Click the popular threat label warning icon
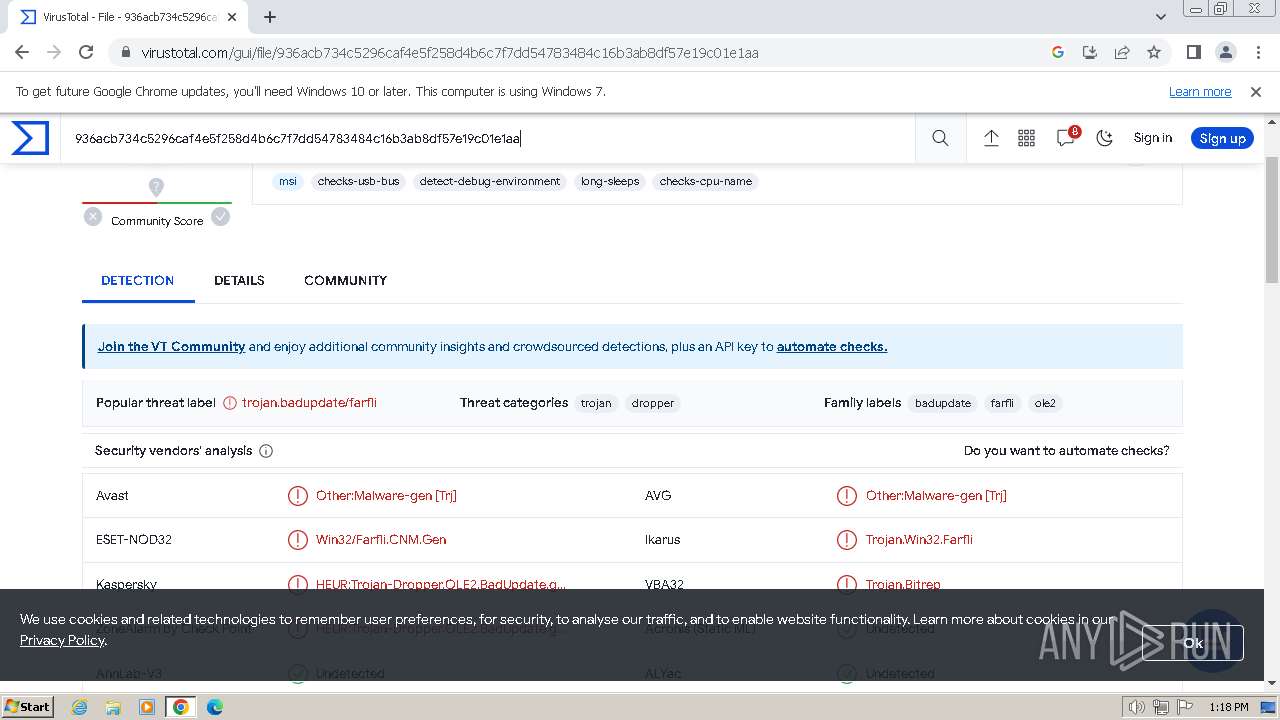 pos(230,403)
